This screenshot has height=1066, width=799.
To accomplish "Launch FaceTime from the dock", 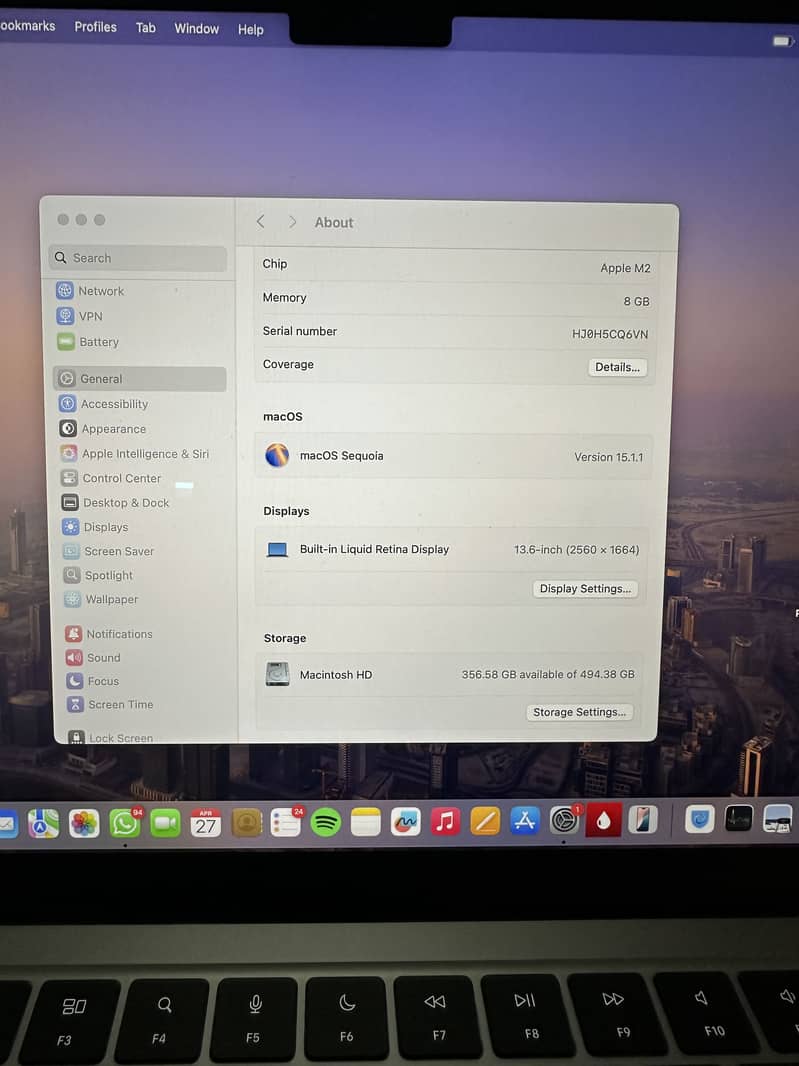I will [x=165, y=823].
